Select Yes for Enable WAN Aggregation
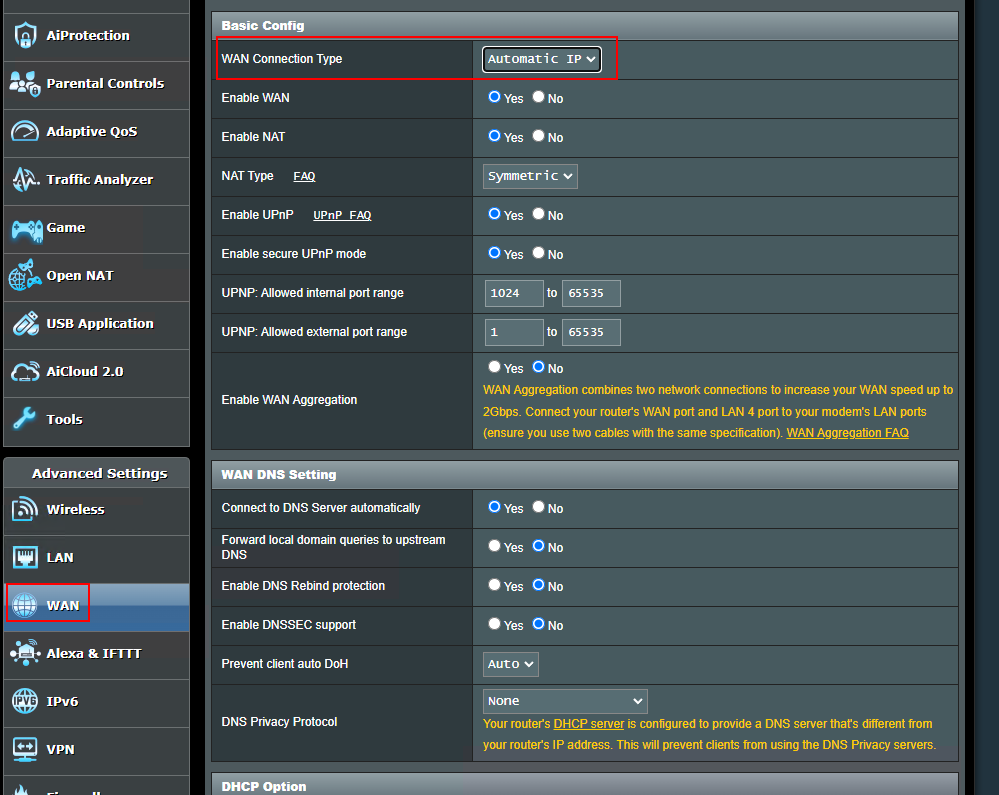Image resolution: width=999 pixels, height=795 pixels. pyautogui.click(x=494, y=367)
